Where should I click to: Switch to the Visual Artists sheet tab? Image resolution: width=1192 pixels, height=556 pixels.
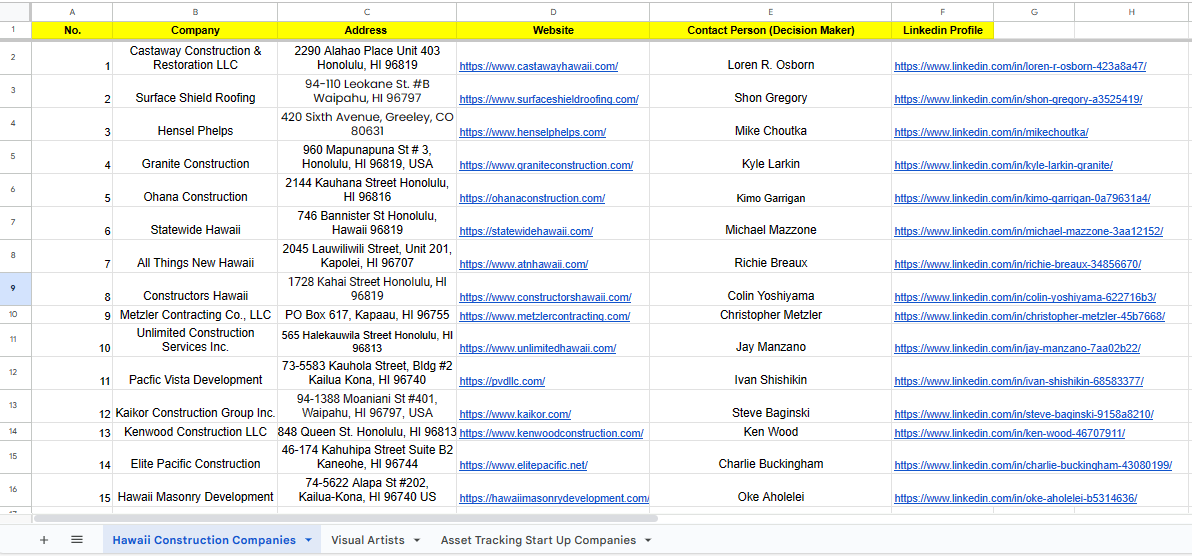[367, 540]
